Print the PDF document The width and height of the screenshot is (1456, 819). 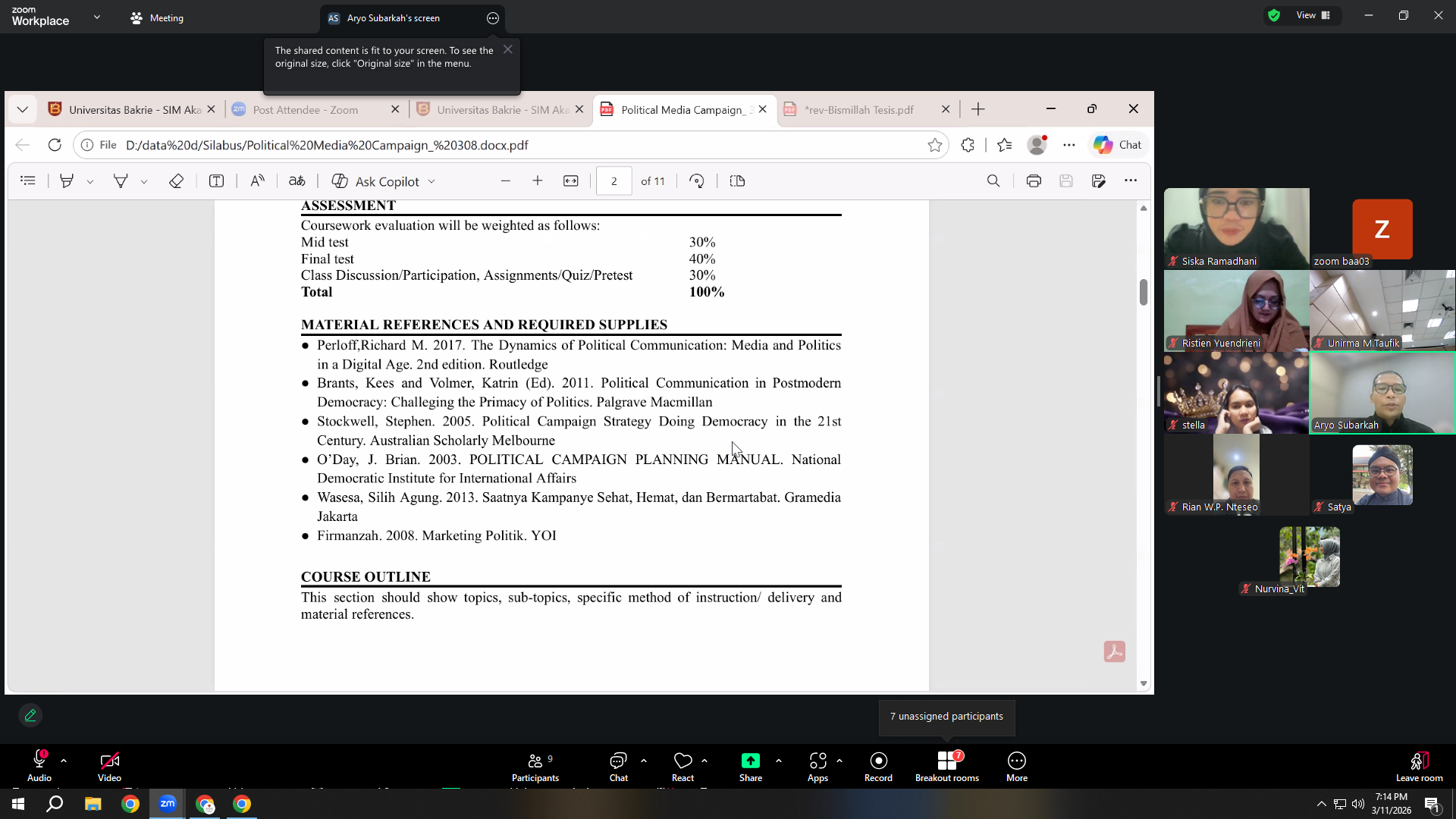click(1034, 181)
